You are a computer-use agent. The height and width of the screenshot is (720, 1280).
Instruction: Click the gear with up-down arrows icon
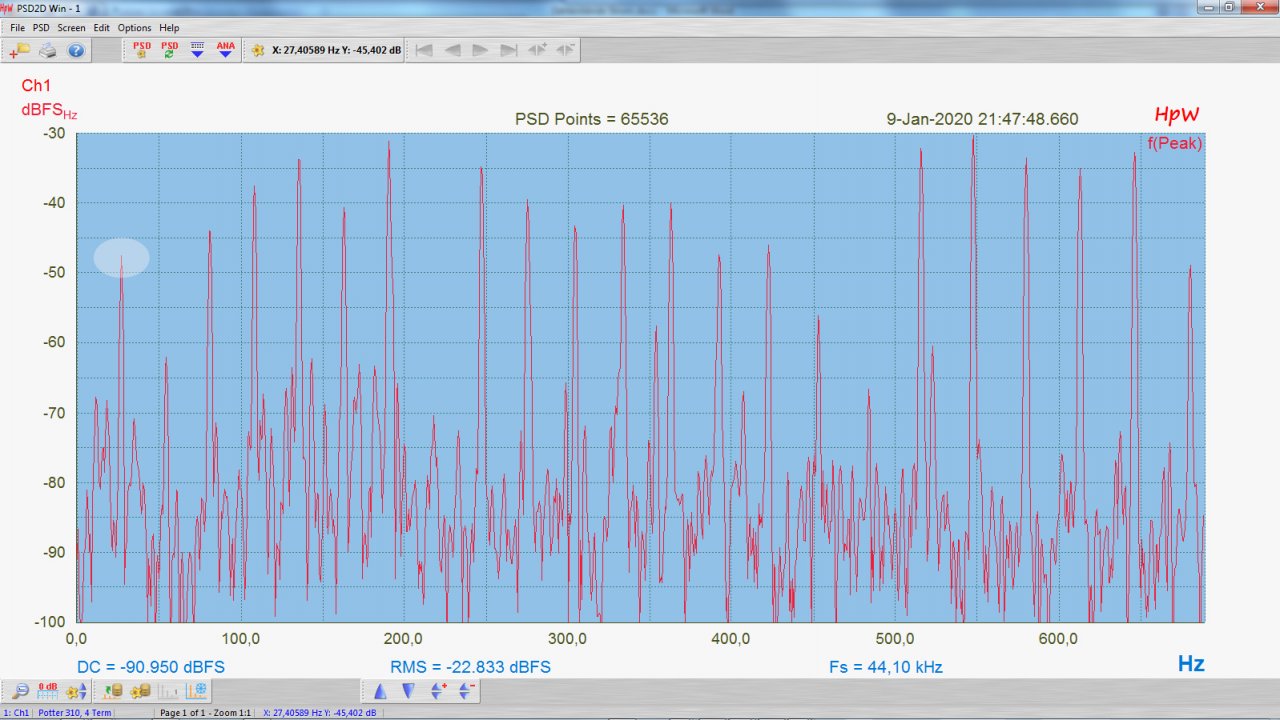(x=76, y=691)
